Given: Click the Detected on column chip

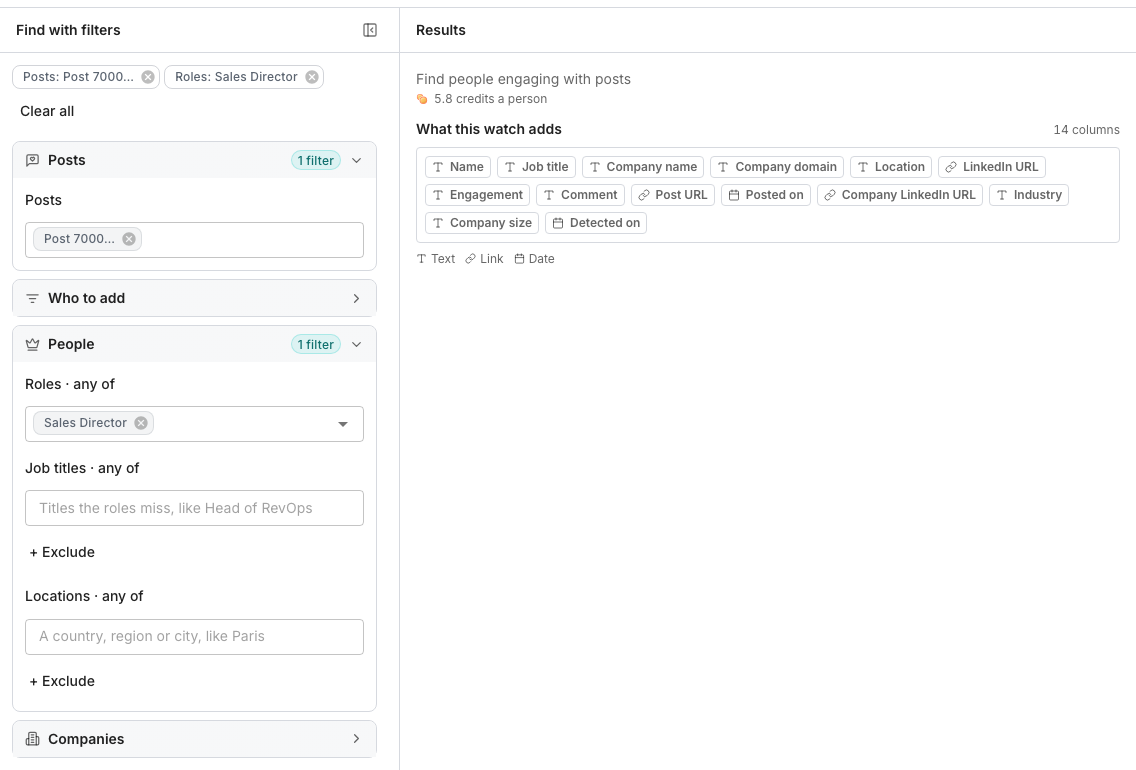Looking at the screenshot, I should pyautogui.click(x=596, y=223).
